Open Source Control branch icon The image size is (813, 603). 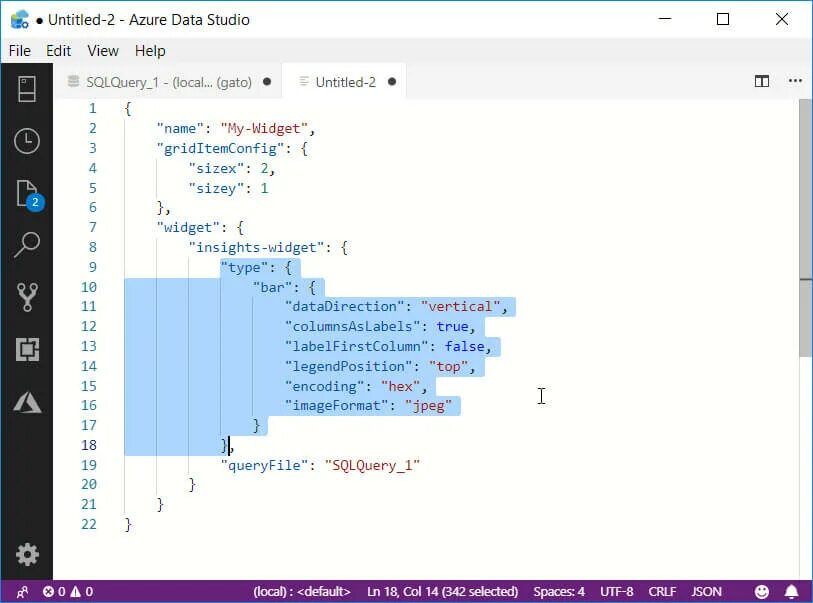pos(26,297)
